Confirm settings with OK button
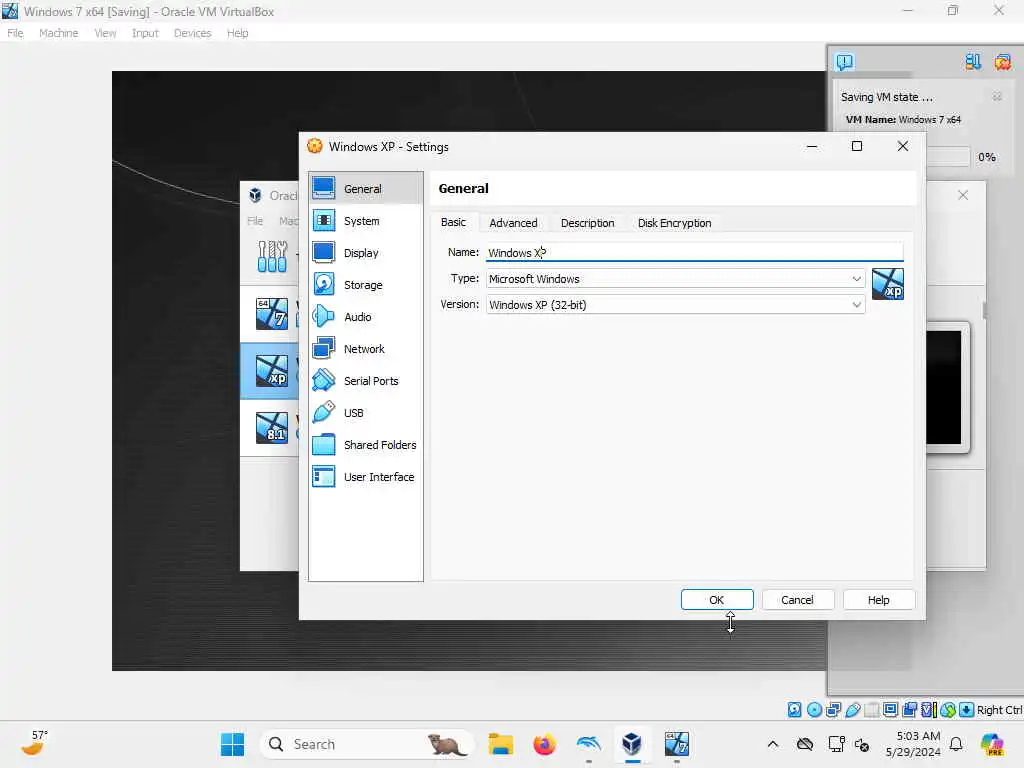 pyautogui.click(x=717, y=600)
